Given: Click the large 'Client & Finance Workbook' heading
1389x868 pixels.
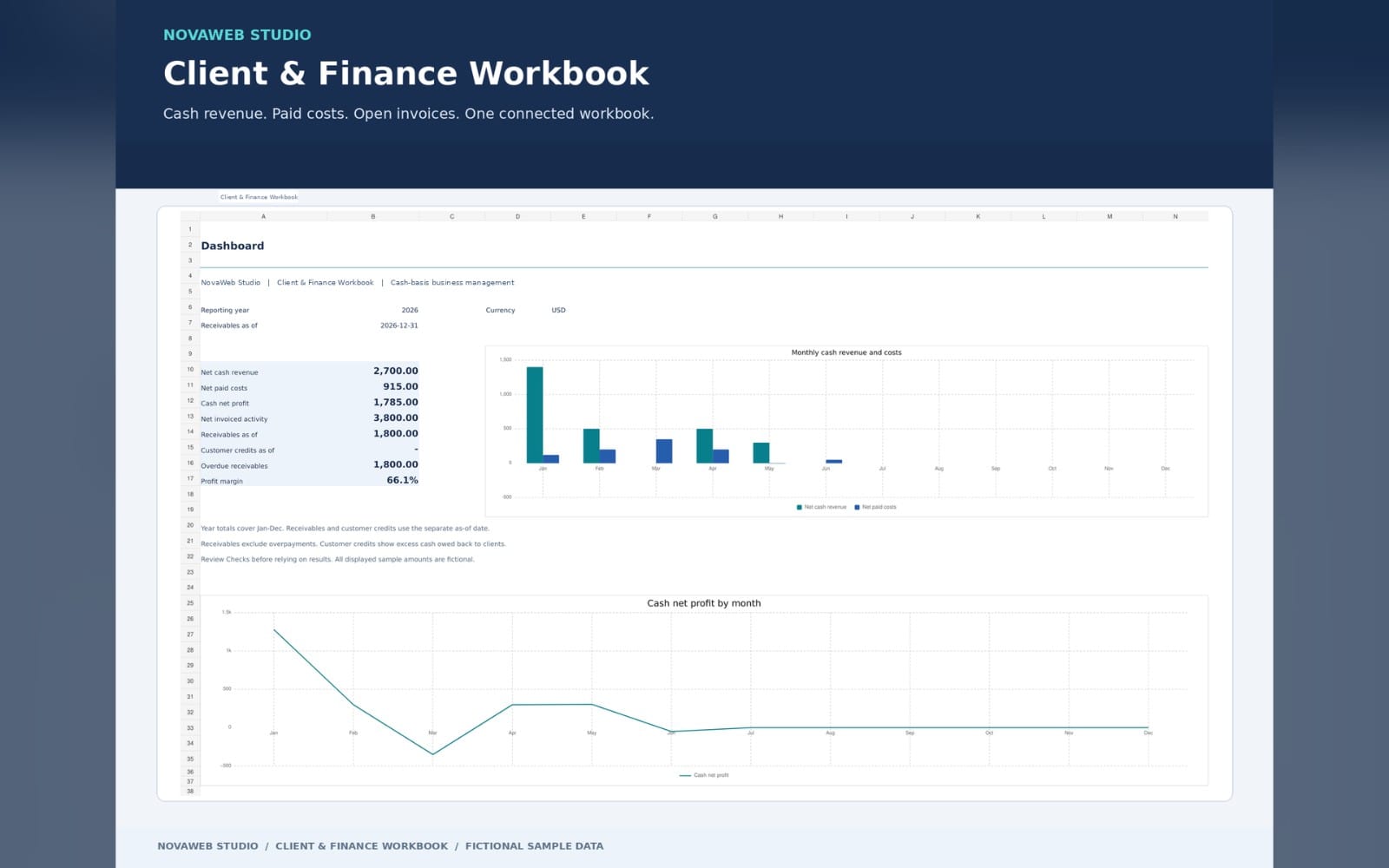Looking at the screenshot, I should pyautogui.click(x=406, y=73).
